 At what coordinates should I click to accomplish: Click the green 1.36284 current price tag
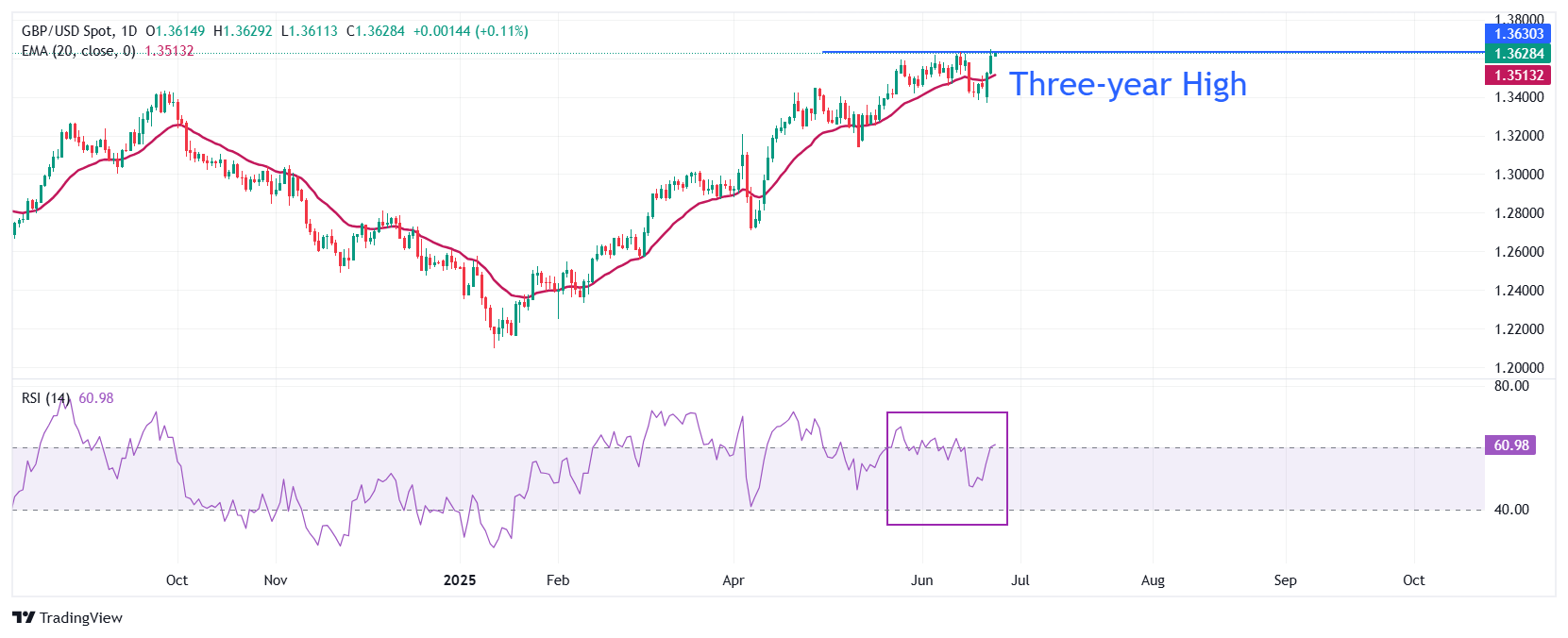click(1517, 54)
